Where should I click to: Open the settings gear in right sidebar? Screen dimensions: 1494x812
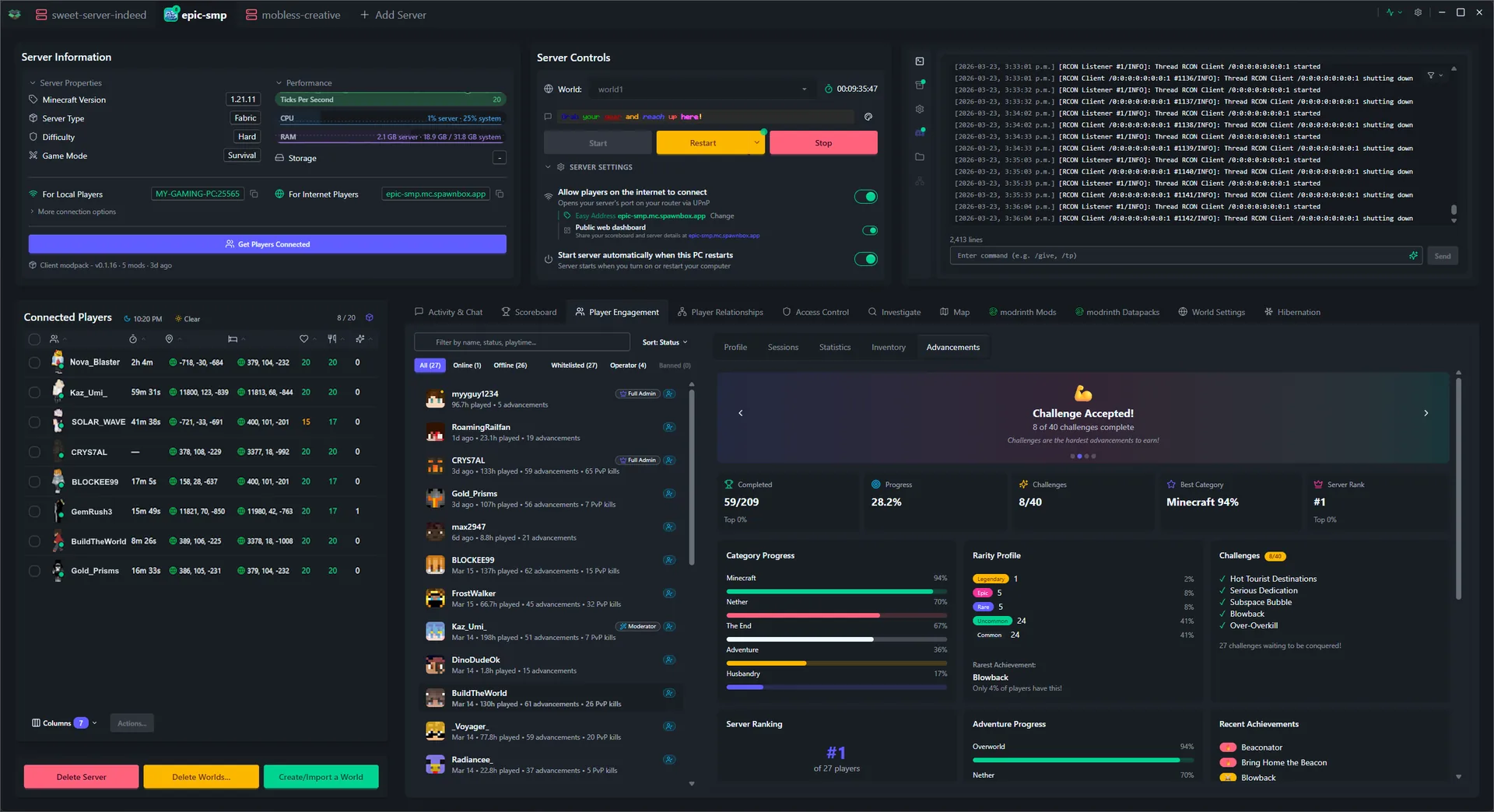(920, 107)
